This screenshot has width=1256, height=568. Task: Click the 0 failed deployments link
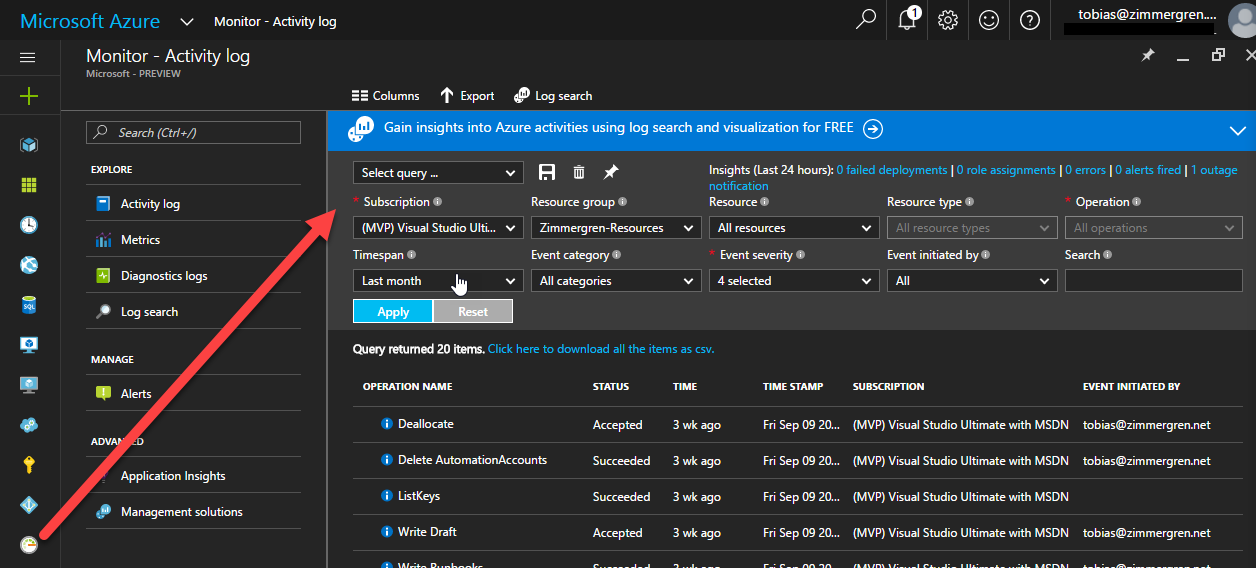coord(892,170)
